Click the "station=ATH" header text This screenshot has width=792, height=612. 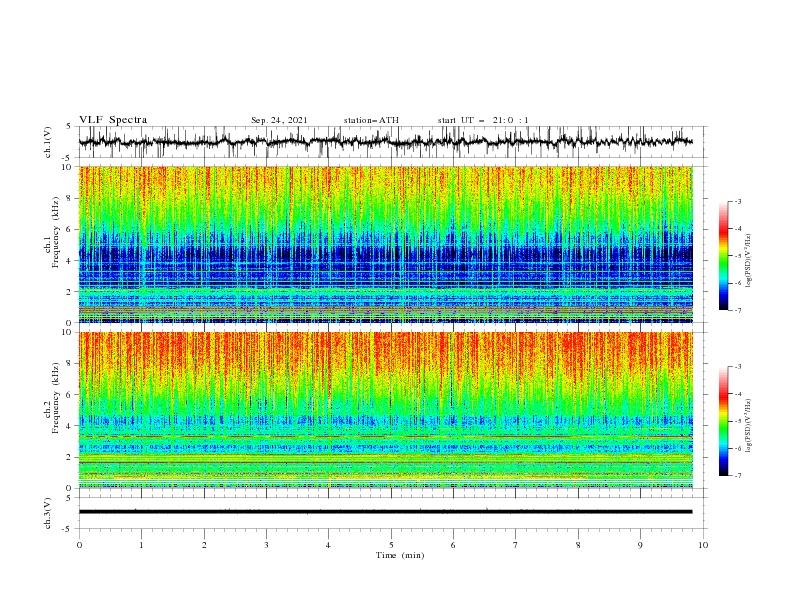tap(371, 120)
